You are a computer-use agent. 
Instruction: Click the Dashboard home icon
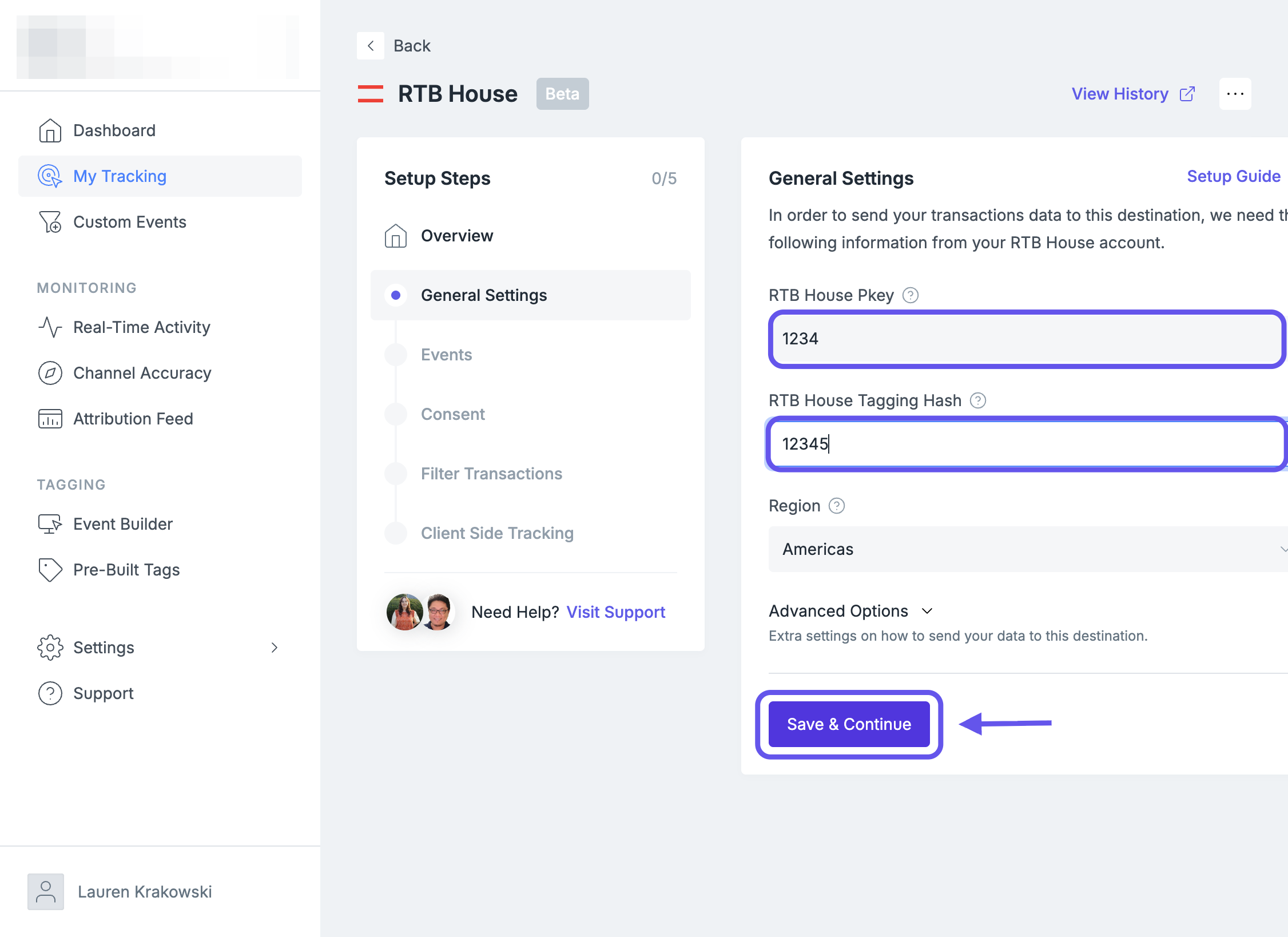(x=50, y=130)
